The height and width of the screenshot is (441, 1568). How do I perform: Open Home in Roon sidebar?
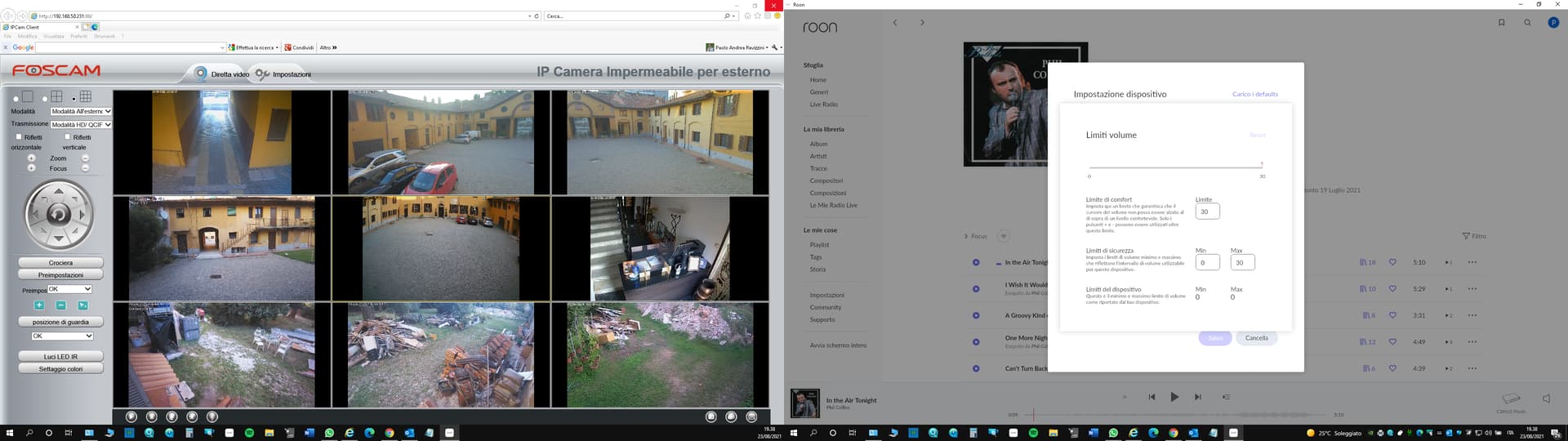point(817,80)
